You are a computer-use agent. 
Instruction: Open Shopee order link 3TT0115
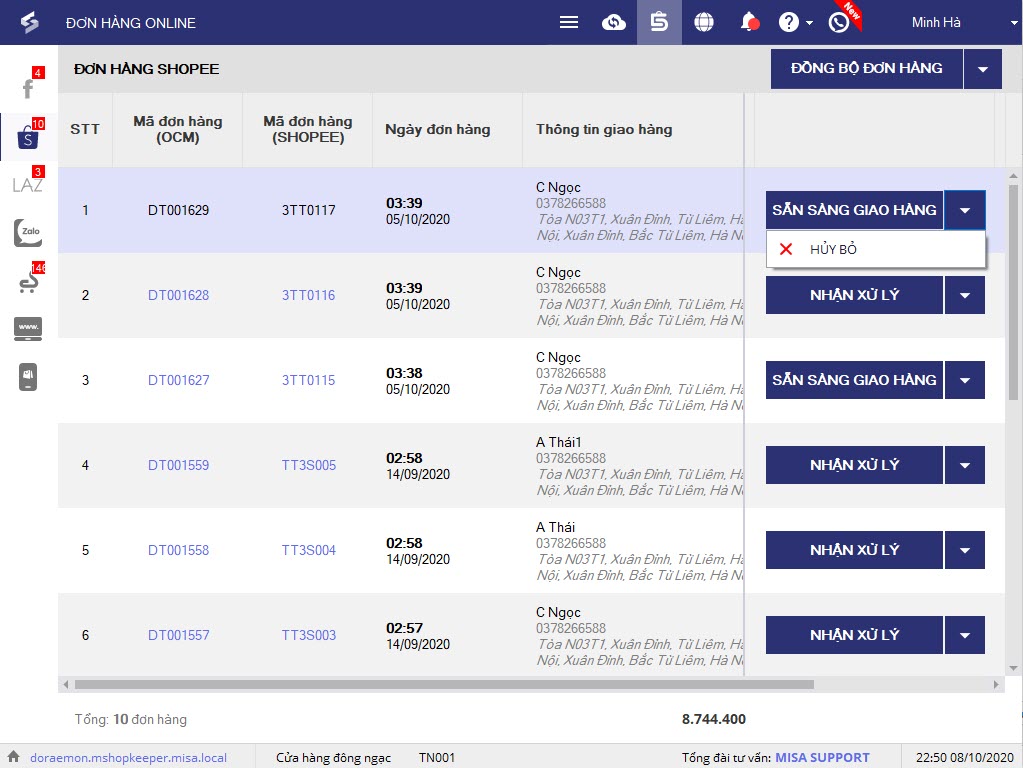click(x=309, y=380)
